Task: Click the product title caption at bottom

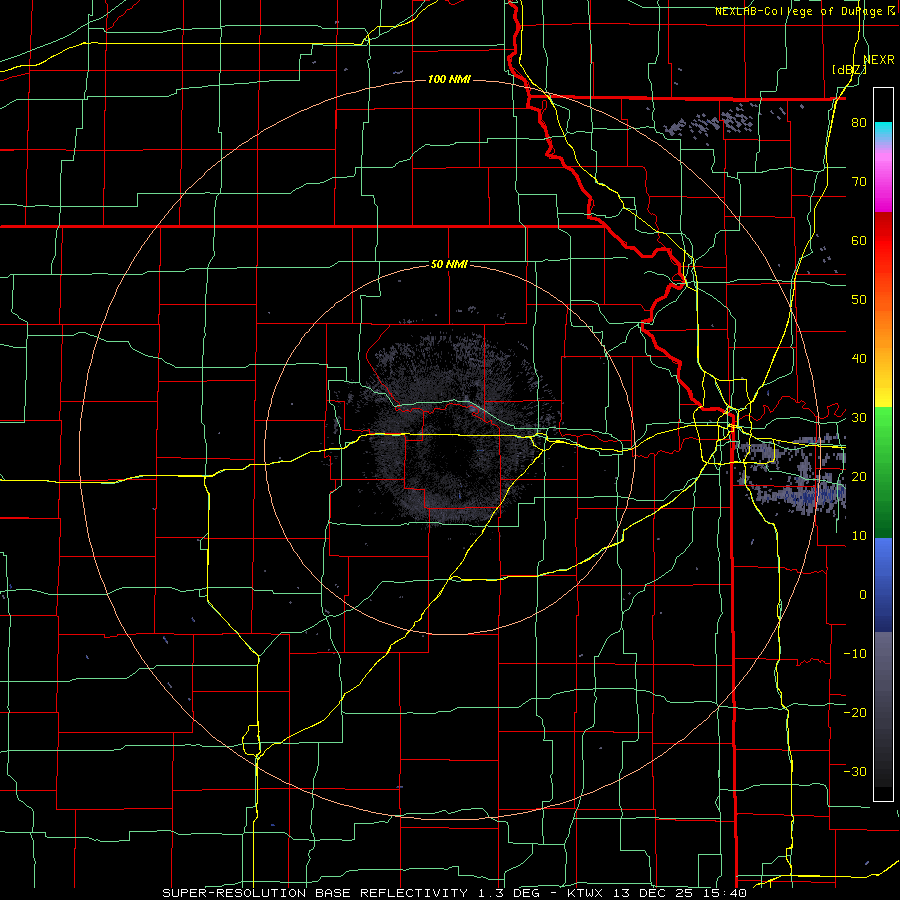Action: coord(454,893)
